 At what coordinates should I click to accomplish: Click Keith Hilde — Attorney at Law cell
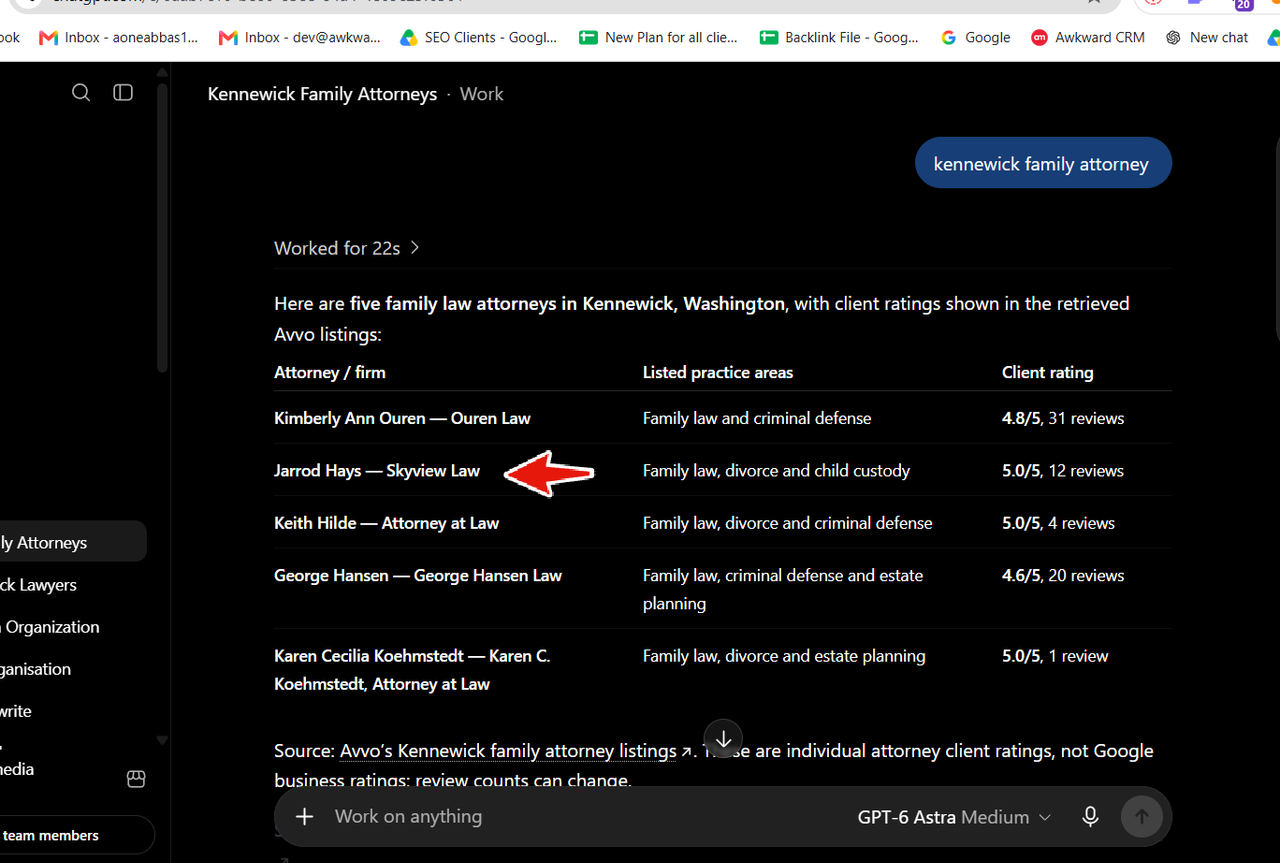pyautogui.click(x=386, y=523)
